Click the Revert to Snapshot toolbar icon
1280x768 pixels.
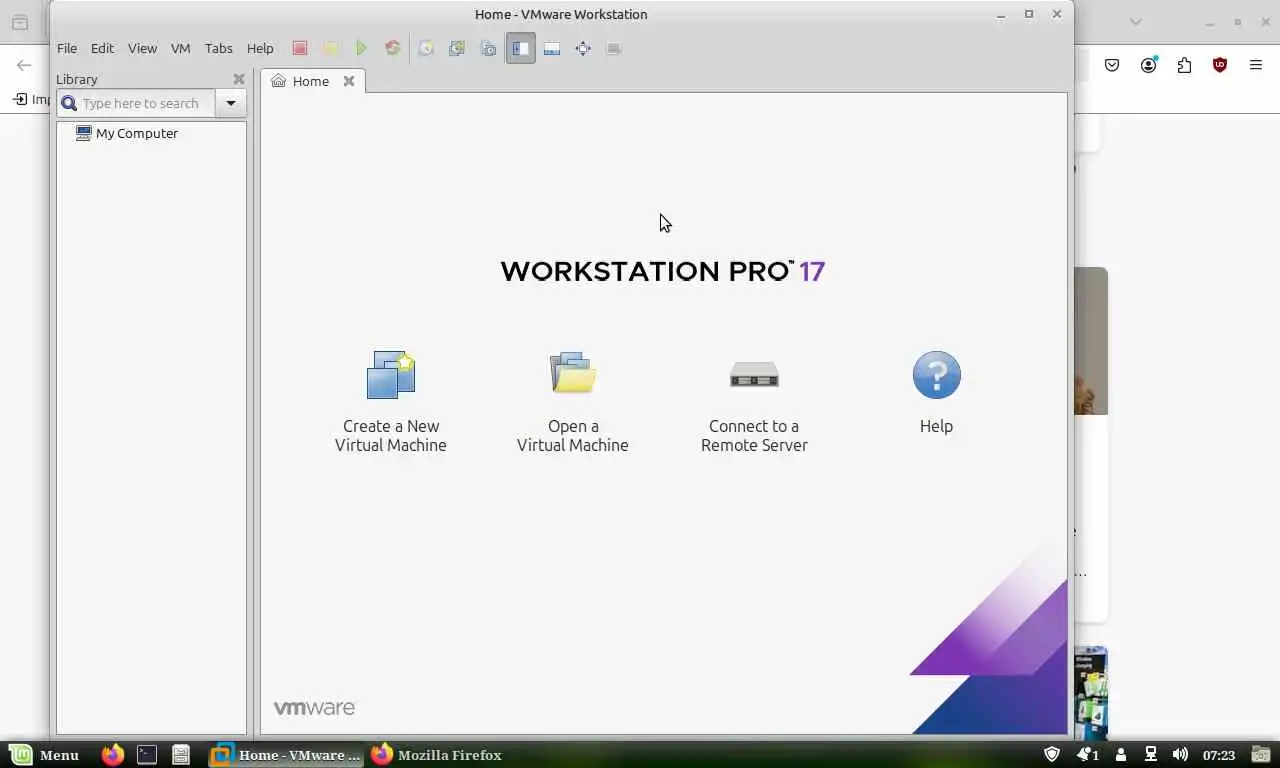[457, 48]
